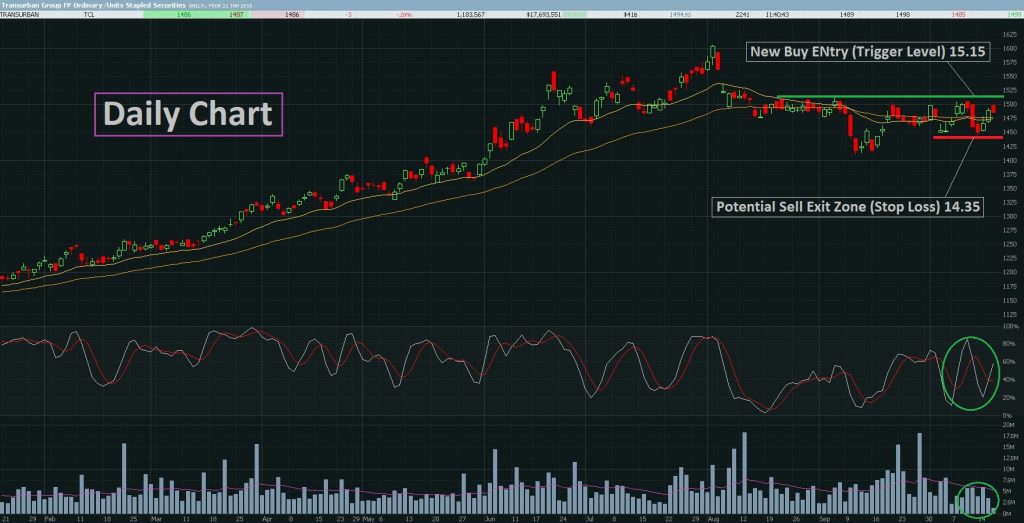The height and width of the screenshot is (523, 1024).
Task: Select the TCL ticker code cell
Action: (88, 13)
